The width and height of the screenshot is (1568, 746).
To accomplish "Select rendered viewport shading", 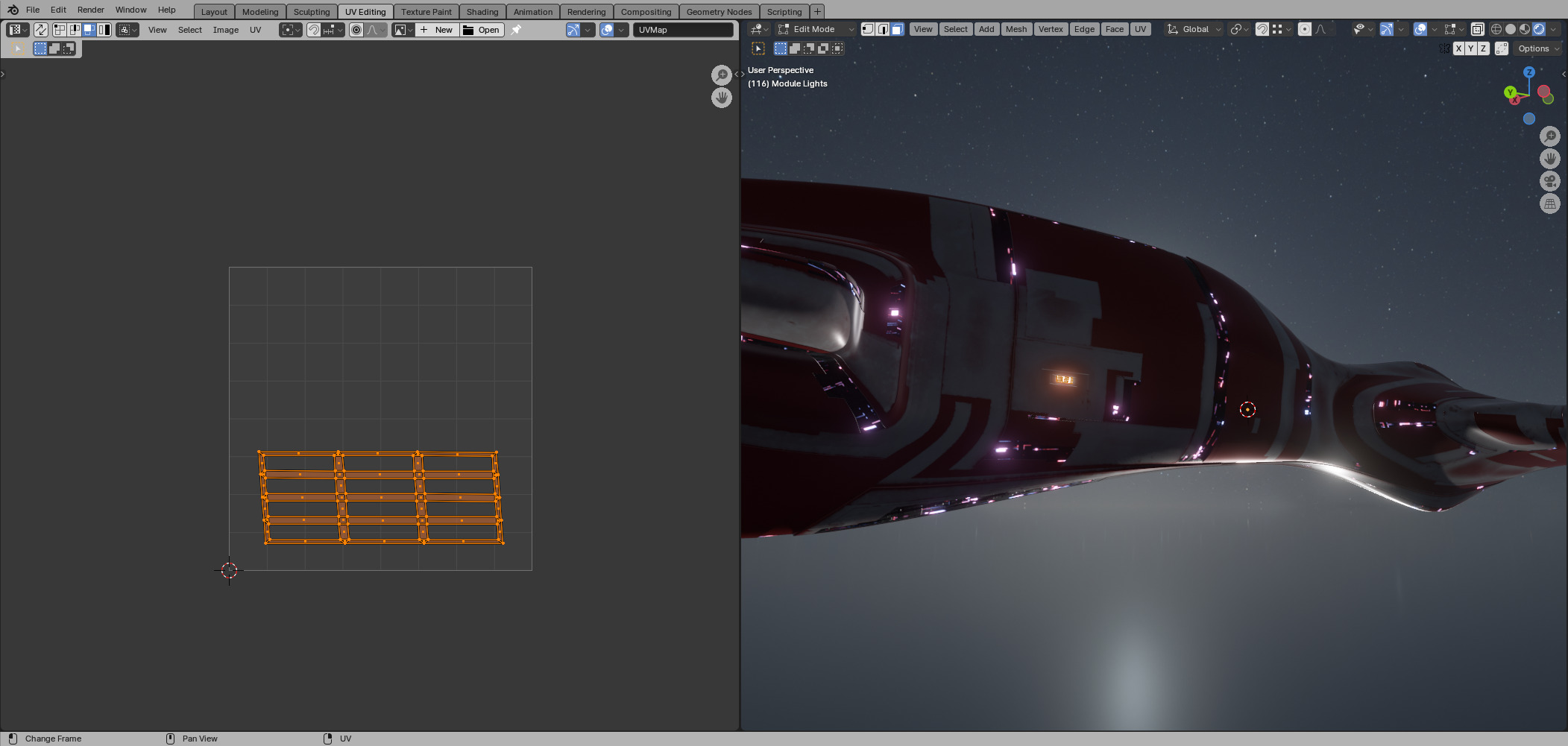I will click(1539, 29).
